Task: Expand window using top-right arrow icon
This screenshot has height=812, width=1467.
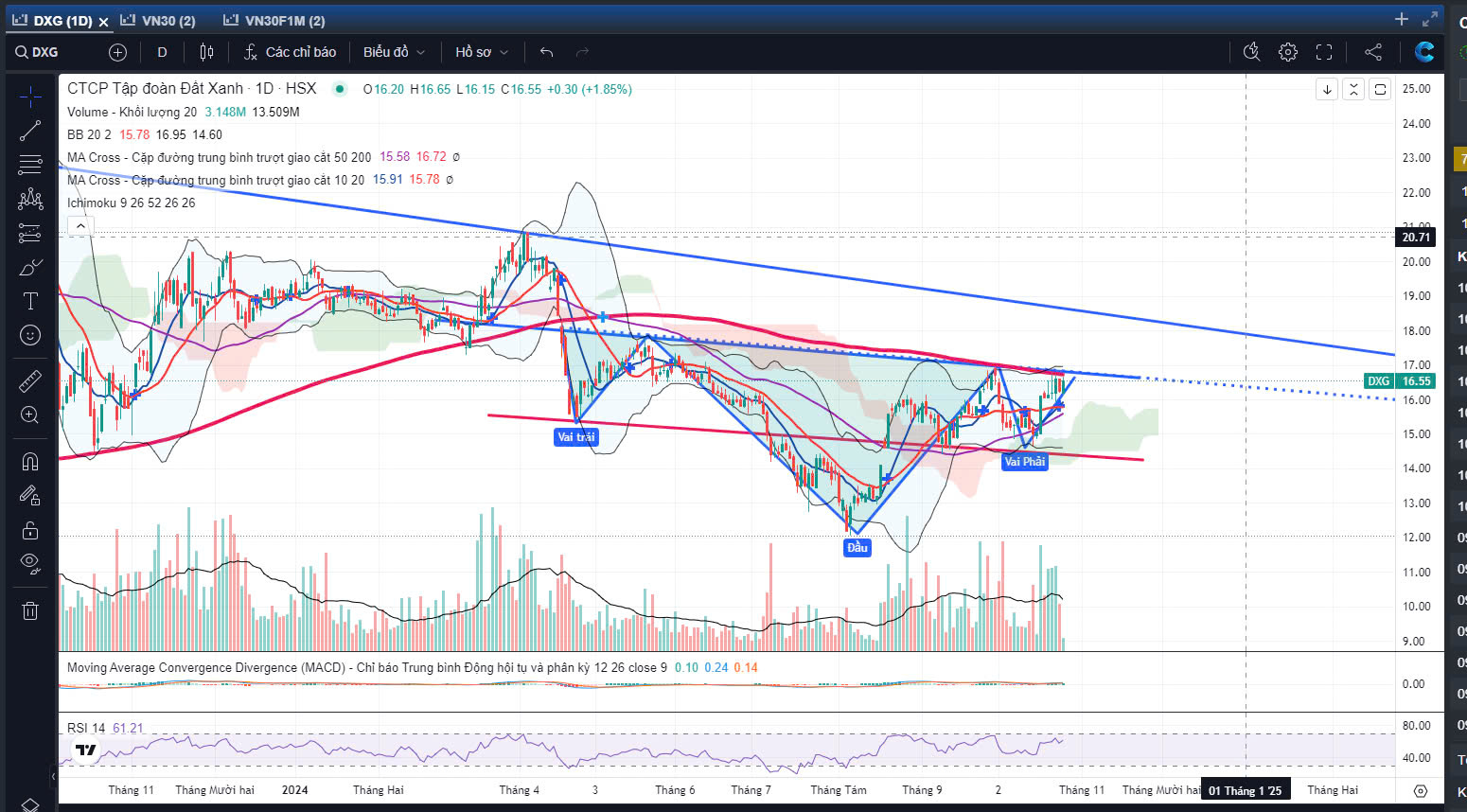Action: click(x=1430, y=19)
